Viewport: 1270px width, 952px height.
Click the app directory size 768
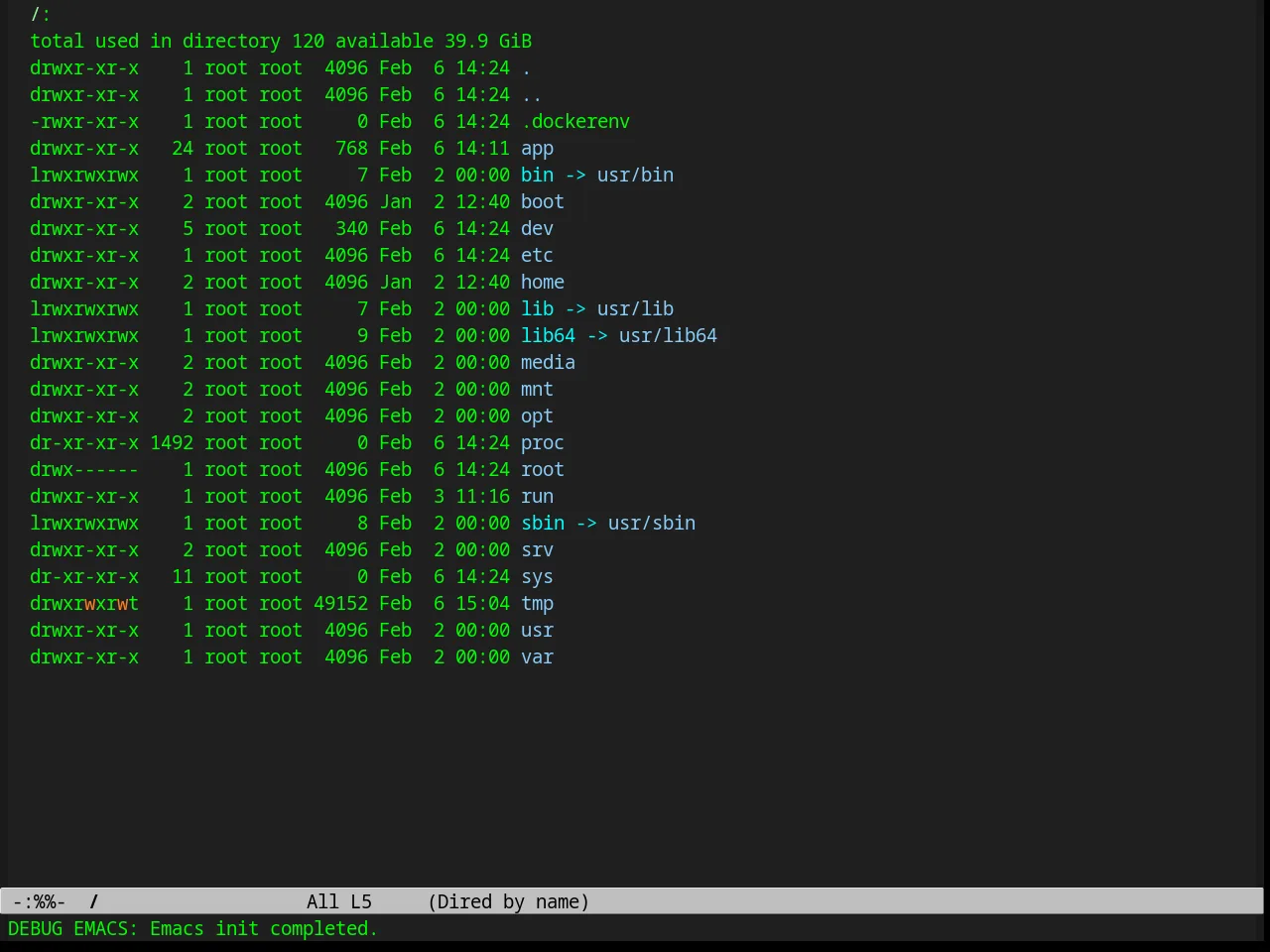351,149
